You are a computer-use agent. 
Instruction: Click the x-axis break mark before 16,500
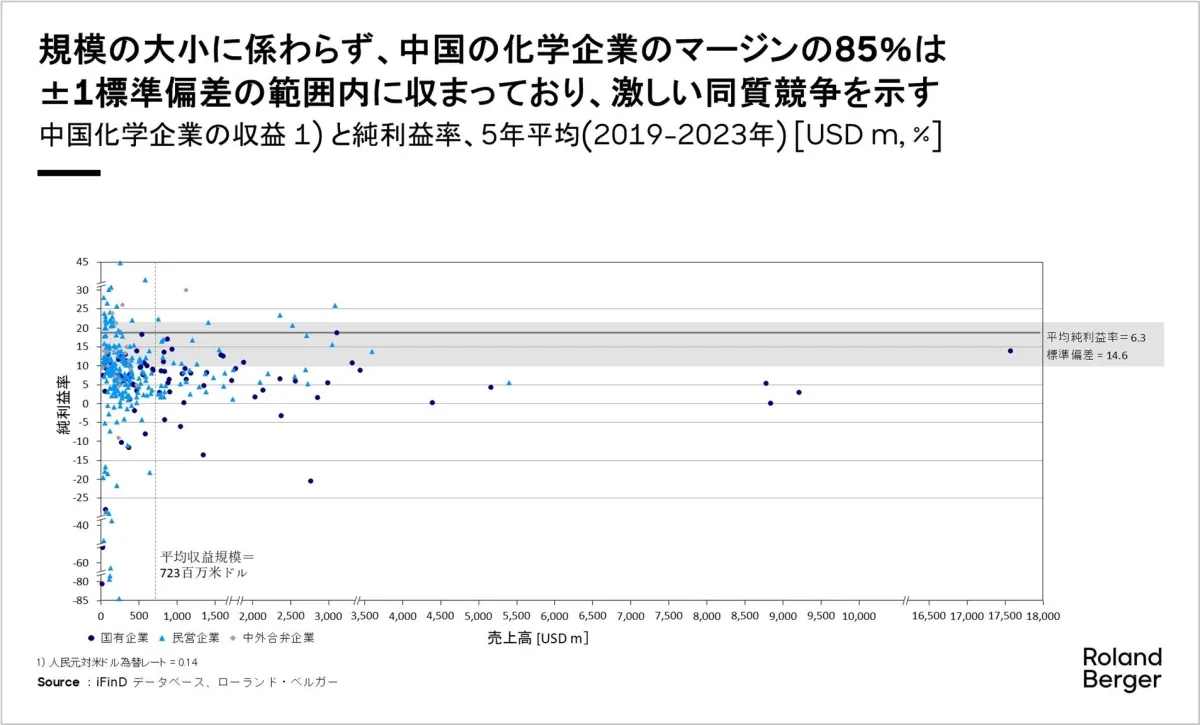(x=906, y=601)
